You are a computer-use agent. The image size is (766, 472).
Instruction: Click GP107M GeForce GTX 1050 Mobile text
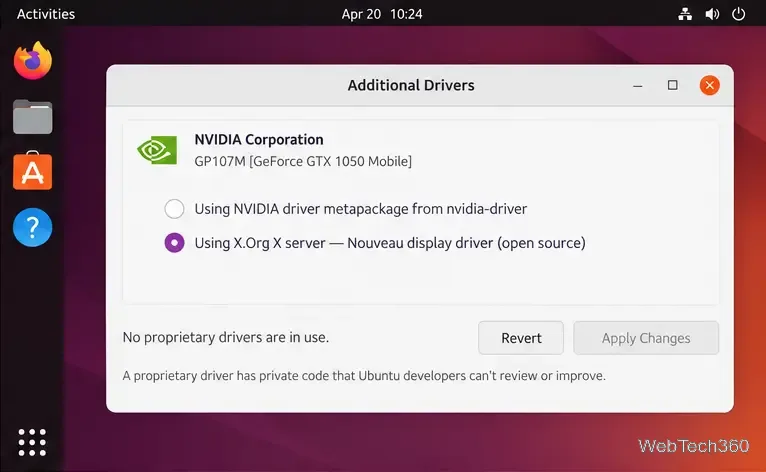(x=303, y=161)
